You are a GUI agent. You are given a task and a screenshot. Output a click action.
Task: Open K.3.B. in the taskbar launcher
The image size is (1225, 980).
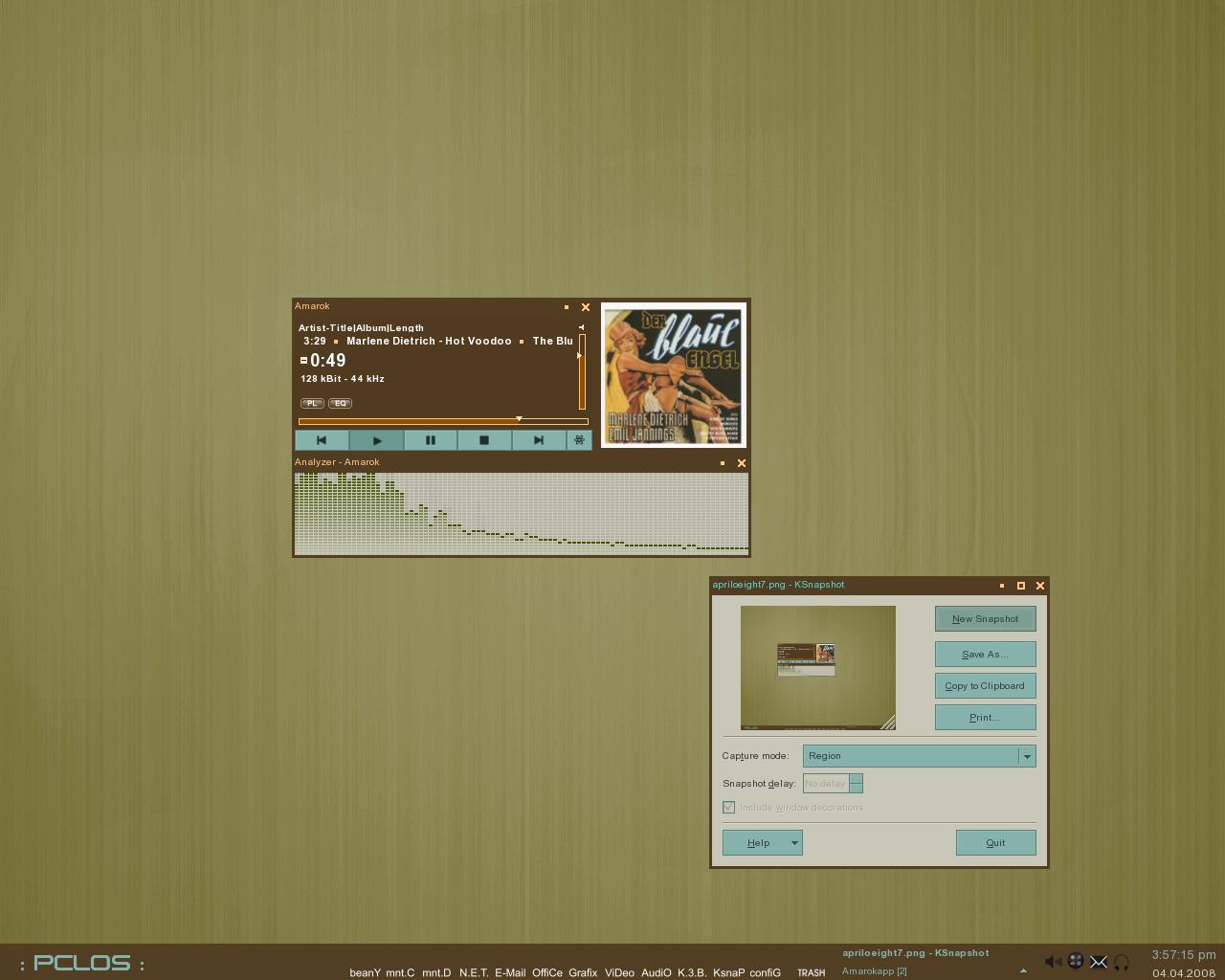692,972
